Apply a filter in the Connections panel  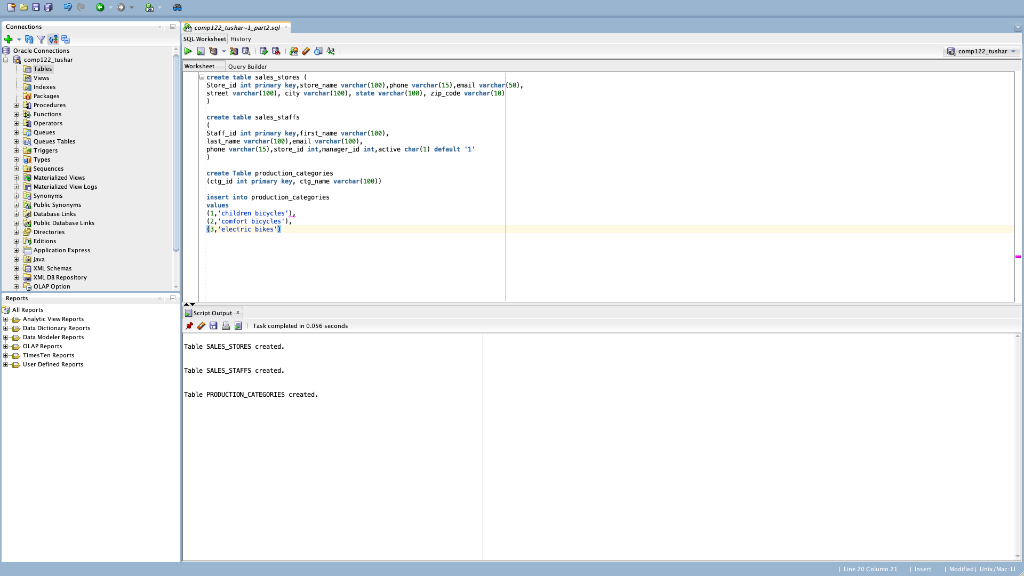click(40, 39)
